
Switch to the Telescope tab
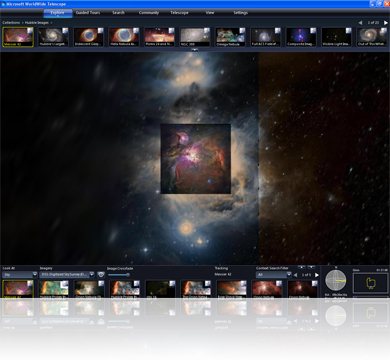point(179,13)
